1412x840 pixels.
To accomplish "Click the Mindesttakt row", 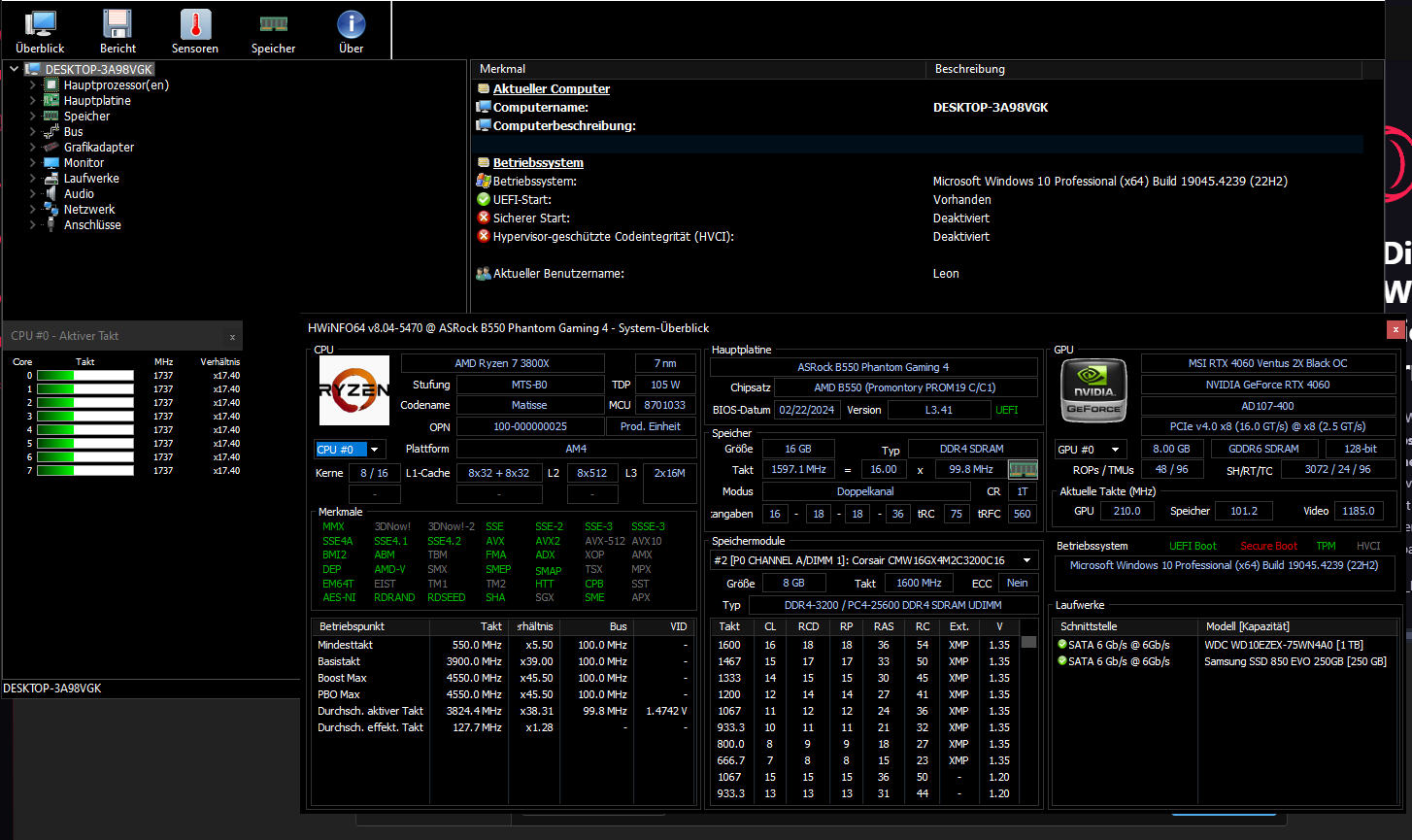I will (x=503, y=645).
